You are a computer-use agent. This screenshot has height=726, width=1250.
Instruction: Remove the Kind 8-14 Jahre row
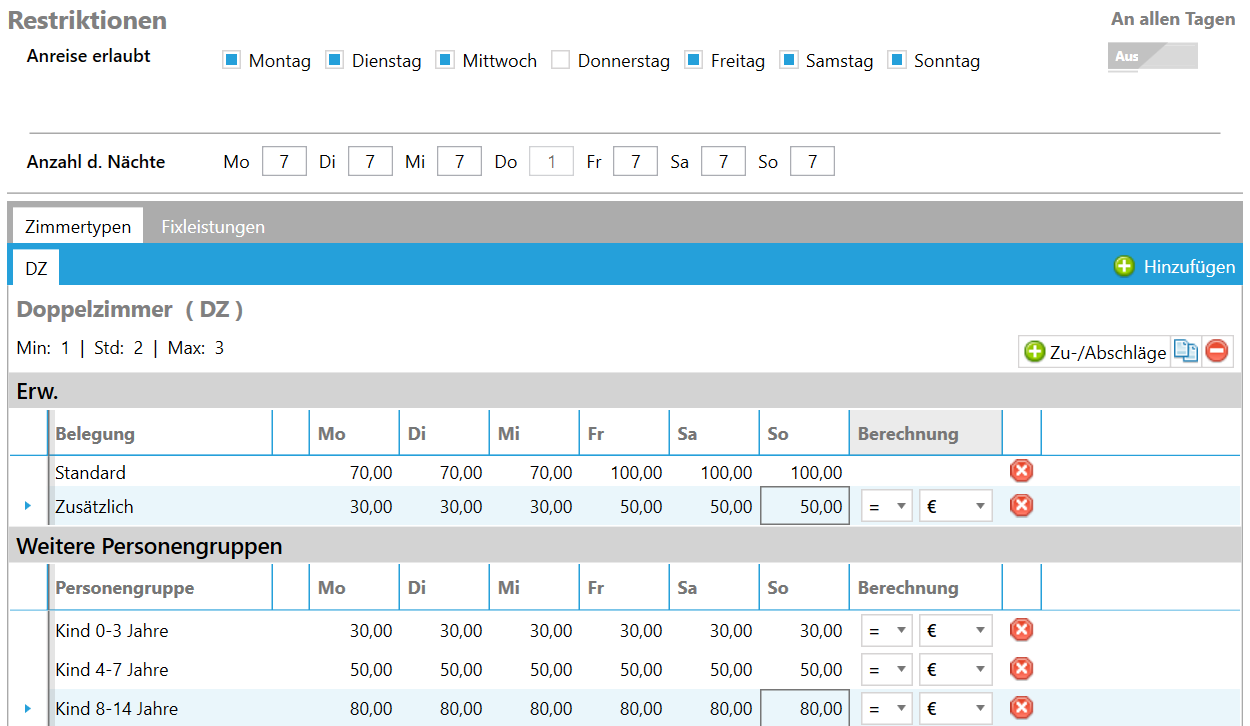(1021, 708)
